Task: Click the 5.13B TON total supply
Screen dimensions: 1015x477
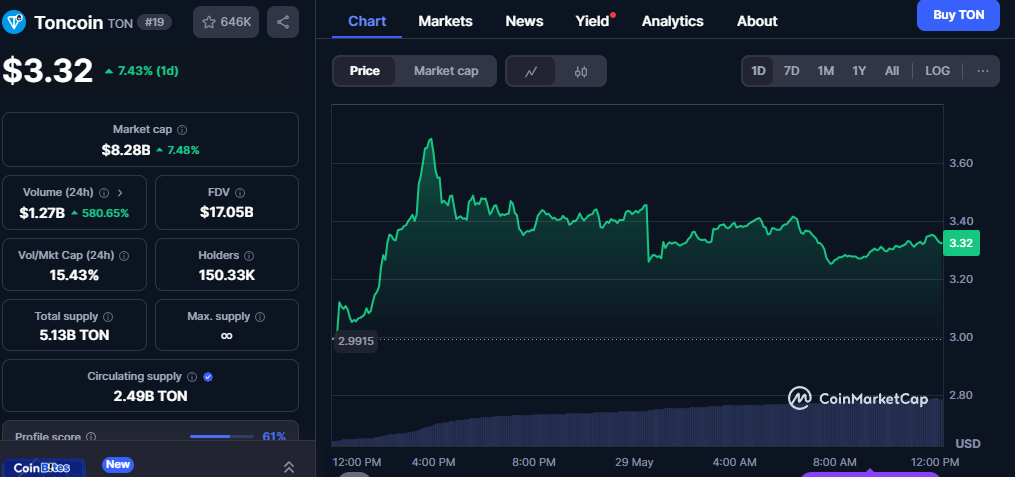Action: [74, 335]
